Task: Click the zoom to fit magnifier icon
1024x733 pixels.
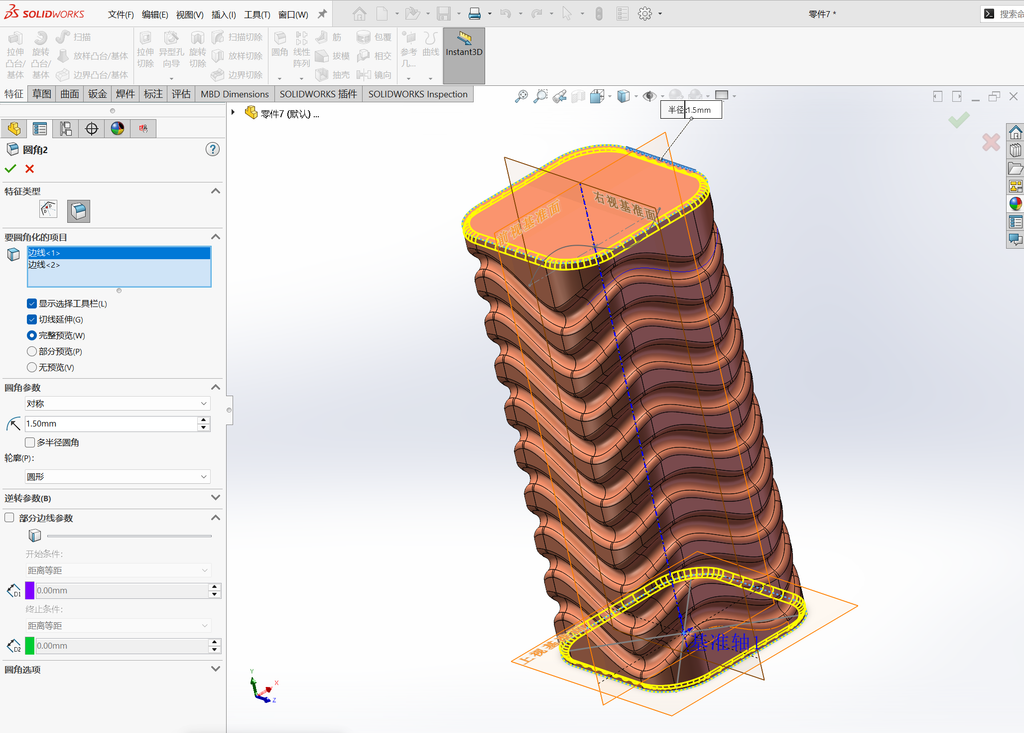Action: point(521,97)
